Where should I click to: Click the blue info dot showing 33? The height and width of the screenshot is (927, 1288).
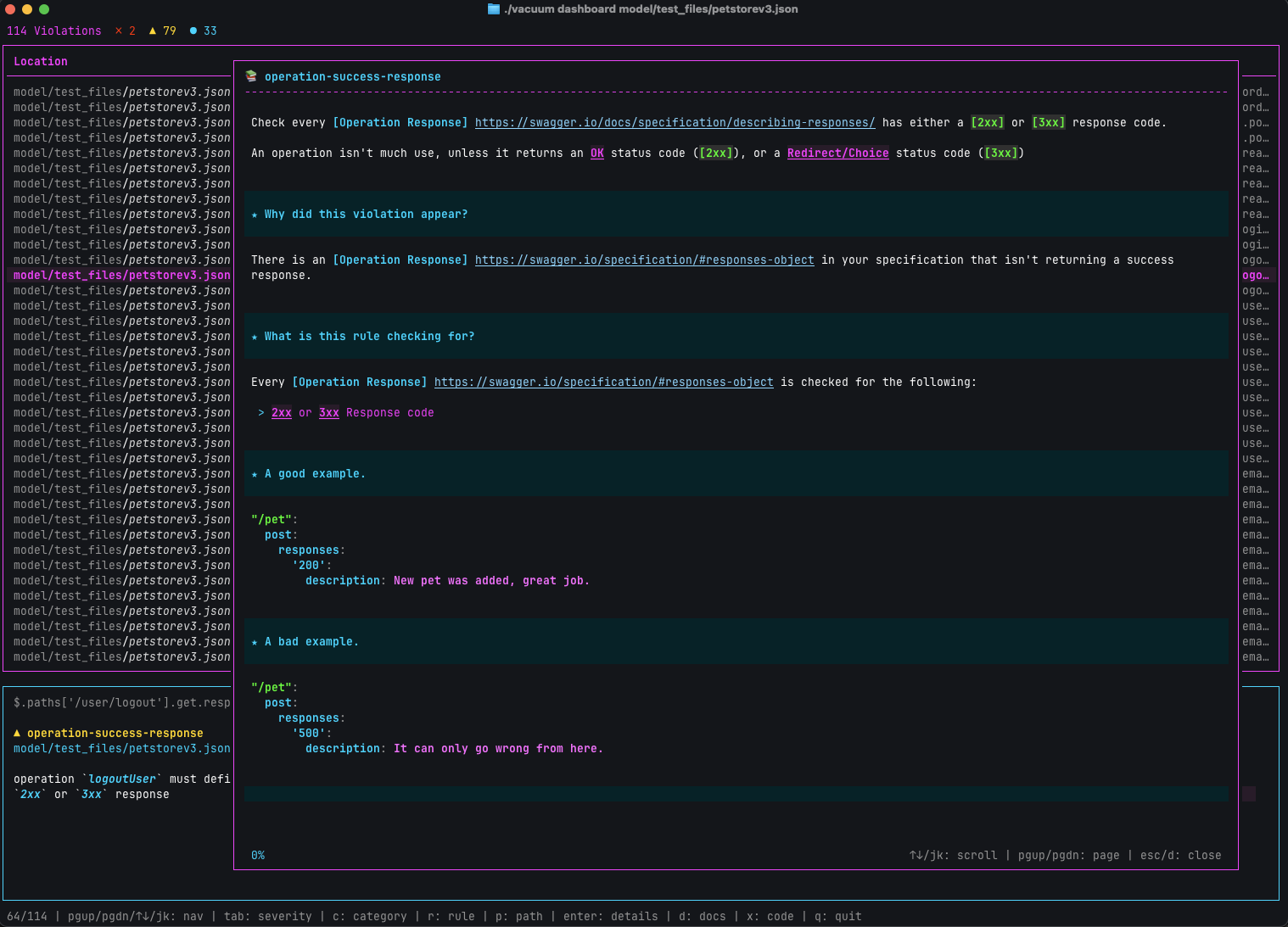click(193, 31)
